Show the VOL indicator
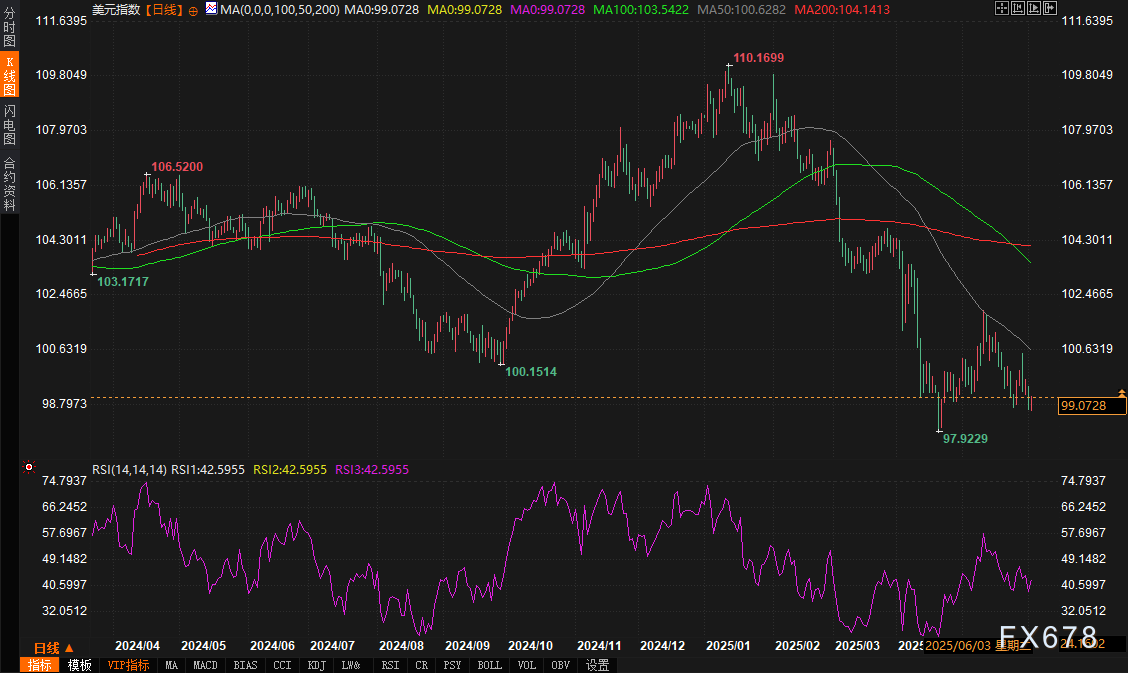The width and height of the screenshot is (1128, 673). click(527, 665)
